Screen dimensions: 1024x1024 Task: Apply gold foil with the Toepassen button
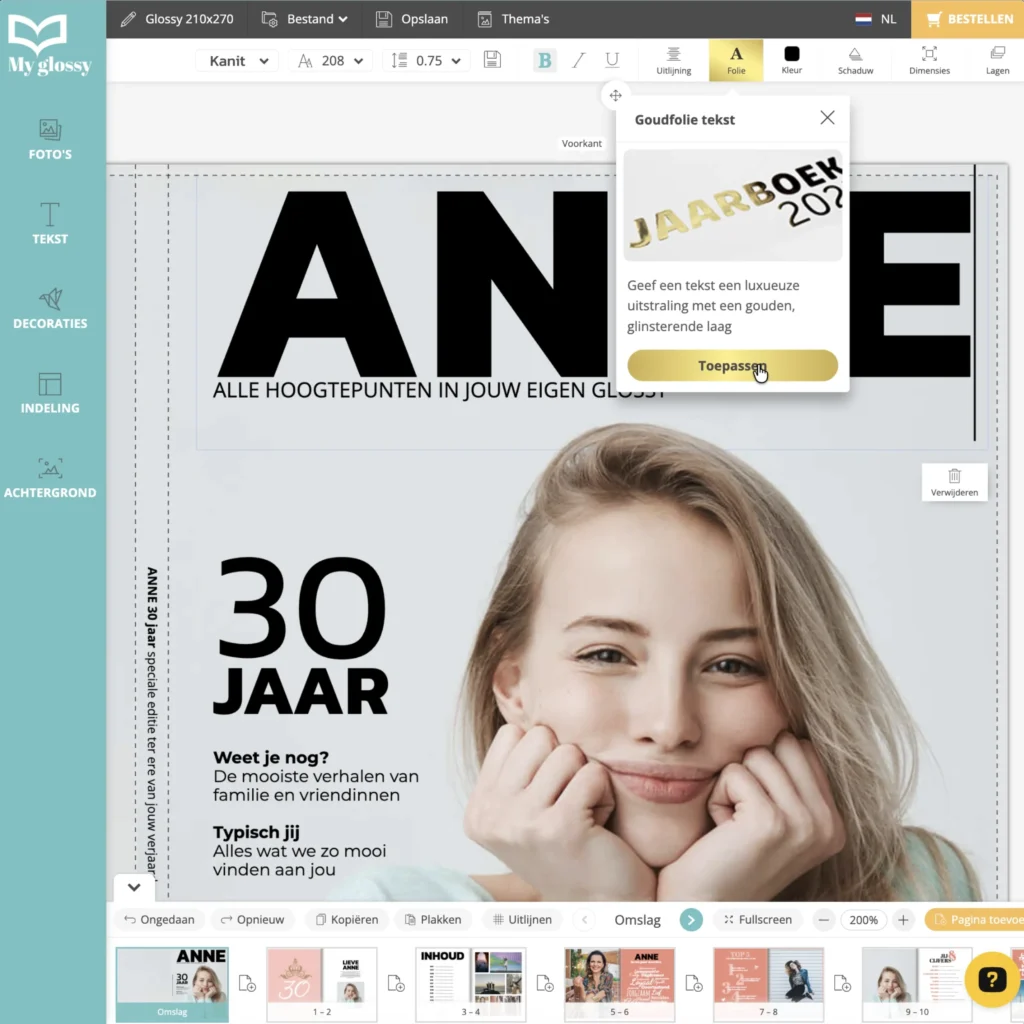[732, 365]
